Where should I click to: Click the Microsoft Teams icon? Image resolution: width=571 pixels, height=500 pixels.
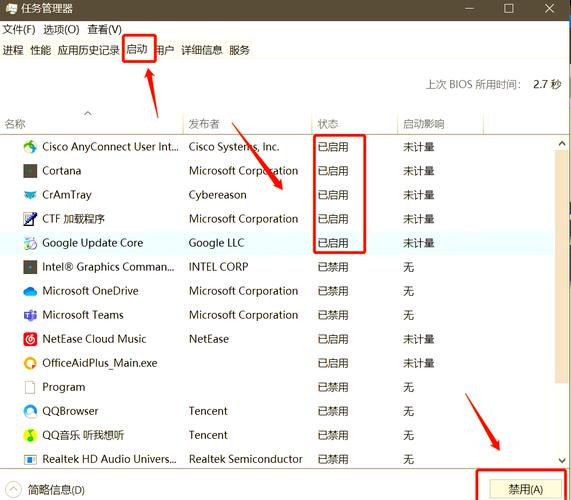[30, 315]
